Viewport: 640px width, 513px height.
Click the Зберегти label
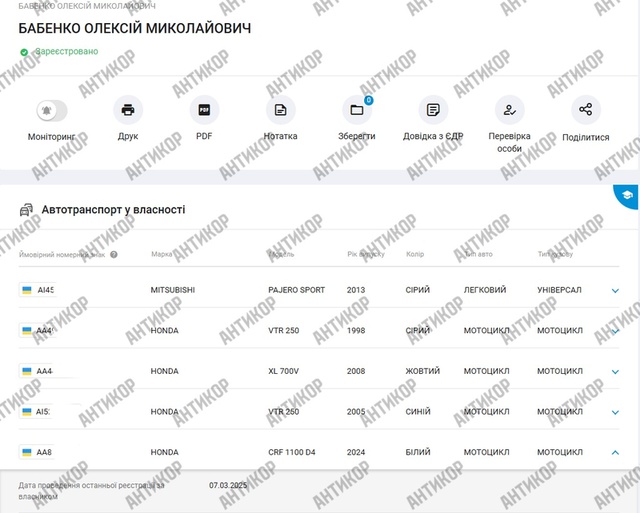tap(357, 136)
